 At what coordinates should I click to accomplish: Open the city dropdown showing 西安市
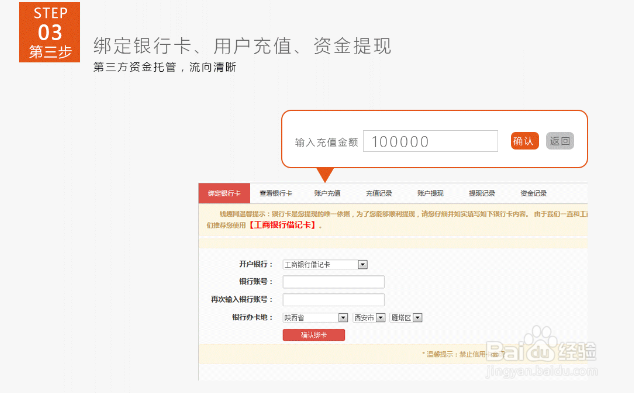(x=369, y=318)
